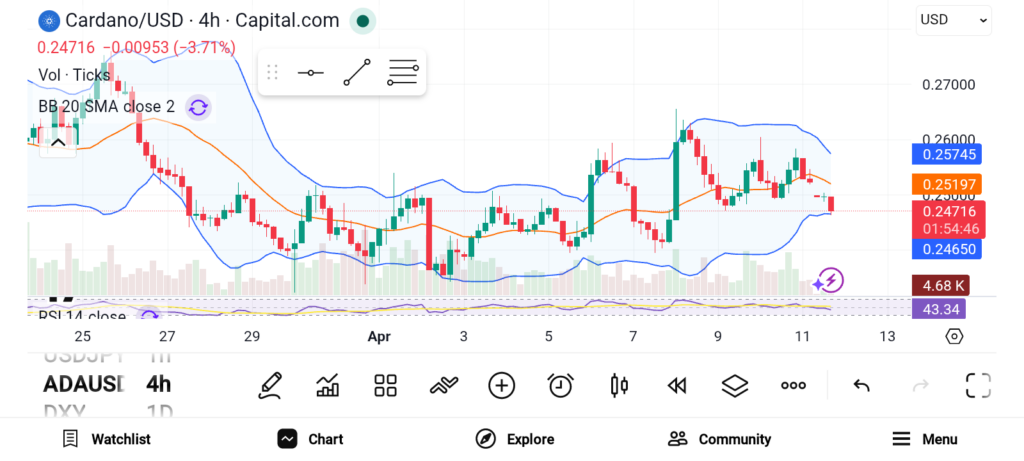Toggle fullscreen chart mode
The width and height of the screenshot is (1024, 461).
pos(977,385)
